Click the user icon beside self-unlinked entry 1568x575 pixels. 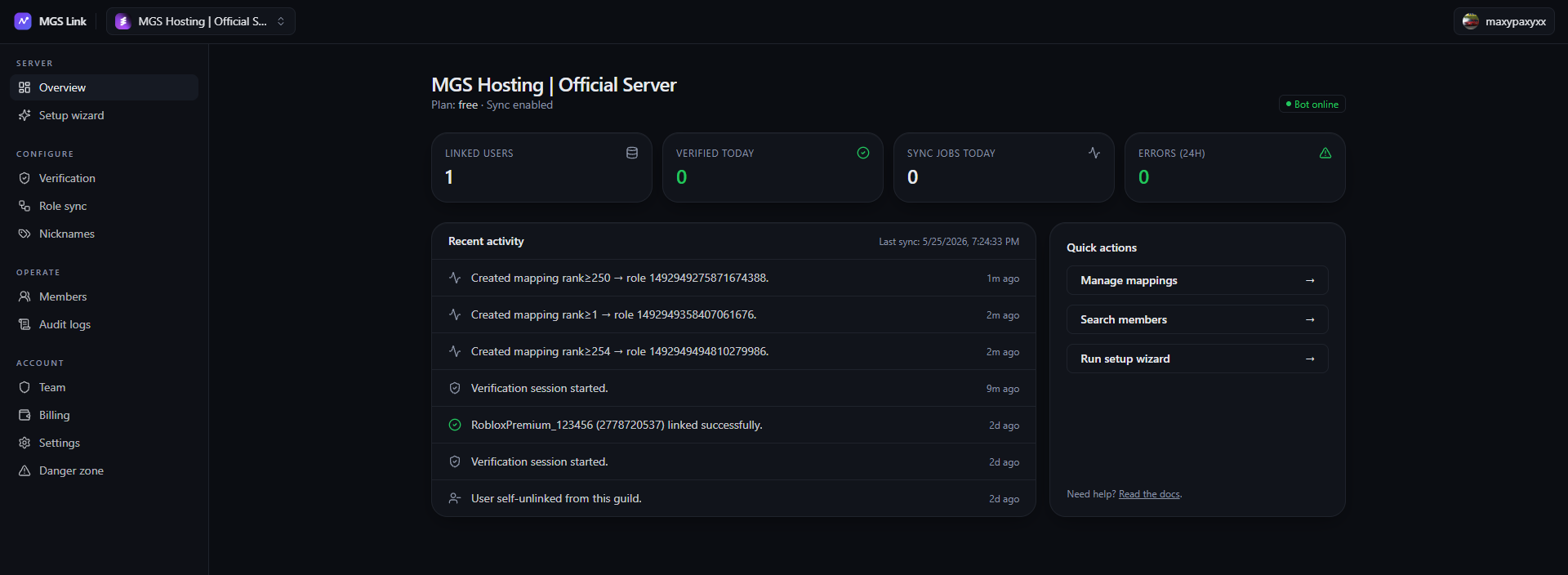[455, 498]
